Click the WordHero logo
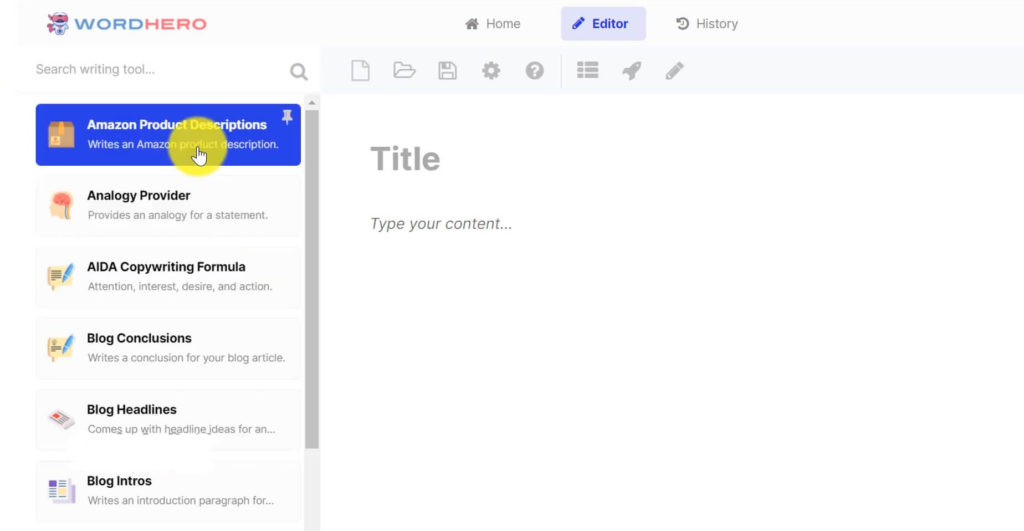This screenshot has width=1024, height=531. [126, 24]
